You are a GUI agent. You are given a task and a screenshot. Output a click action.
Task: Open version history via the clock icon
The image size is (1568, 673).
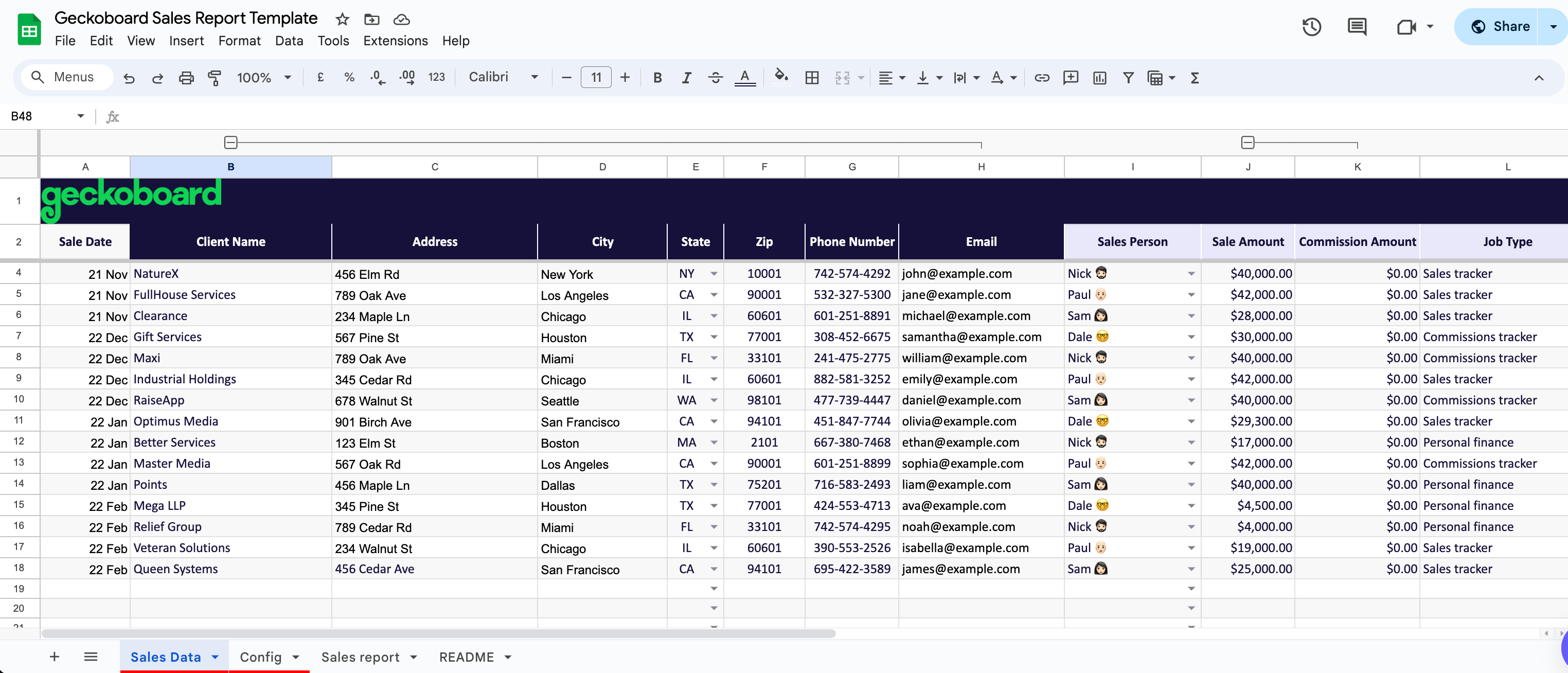tap(1312, 26)
